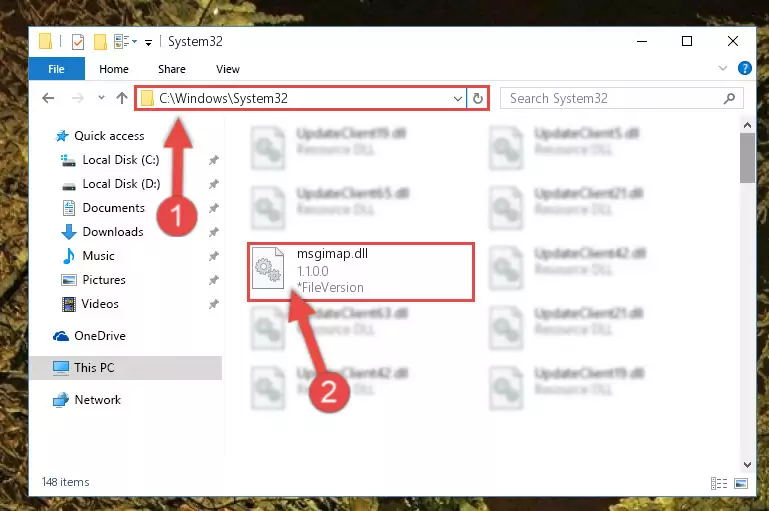This screenshot has height=511, width=769.
Task: Click the pin icon beside Local Disk (C:)
Action: tap(213, 160)
